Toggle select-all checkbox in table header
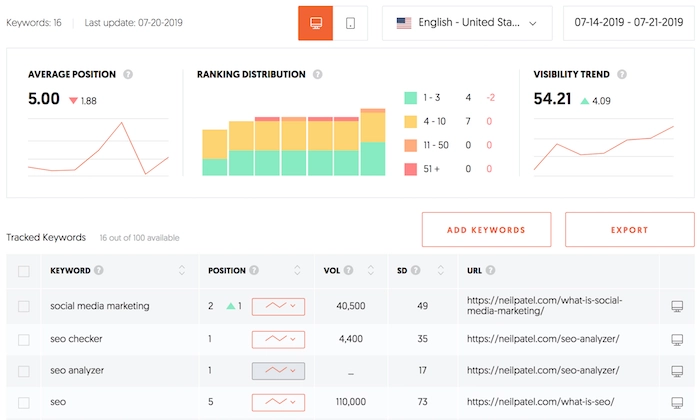The height and width of the screenshot is (420, 700). pos(24,271)
